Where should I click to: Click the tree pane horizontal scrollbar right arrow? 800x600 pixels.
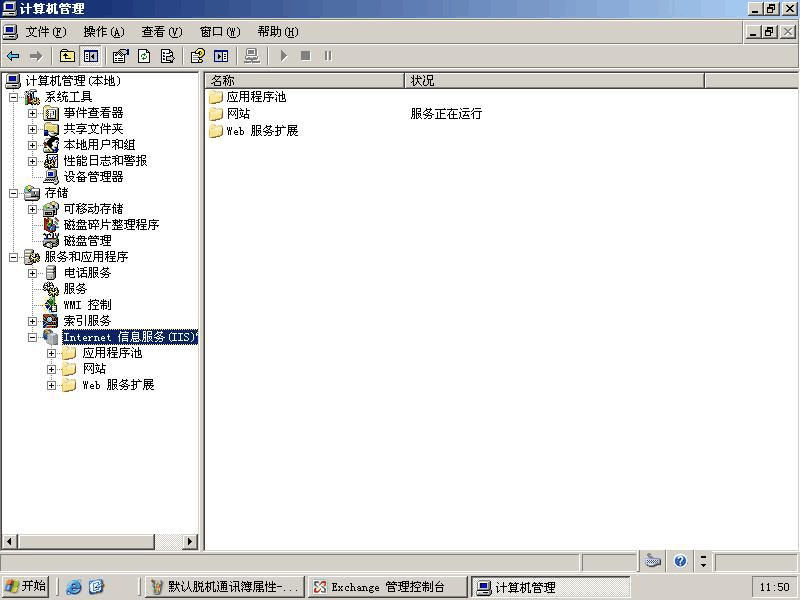[x=190, y=541]
